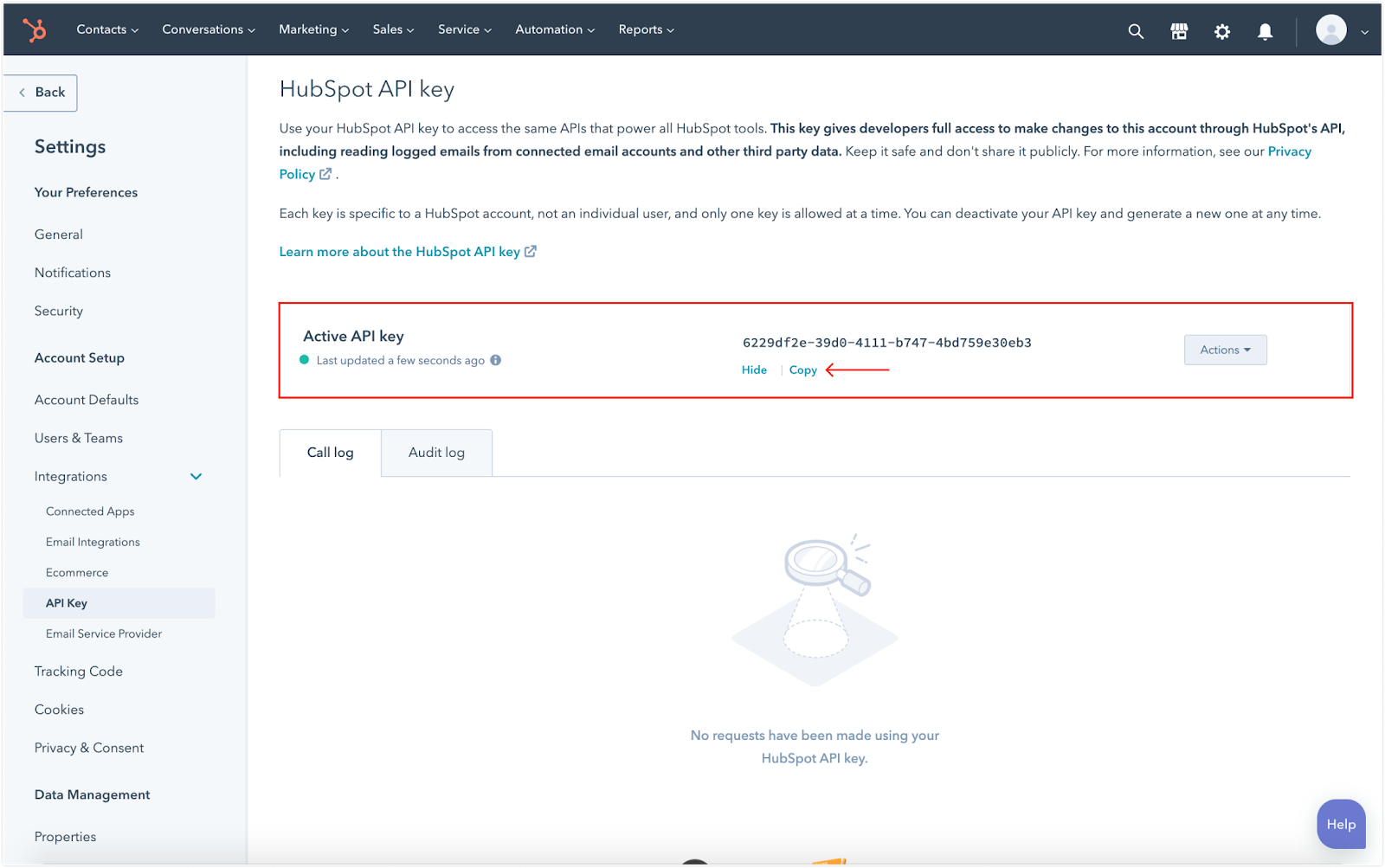Select API Key in sidebar
Screen dimensions: 1385x868
pos(119,603)
